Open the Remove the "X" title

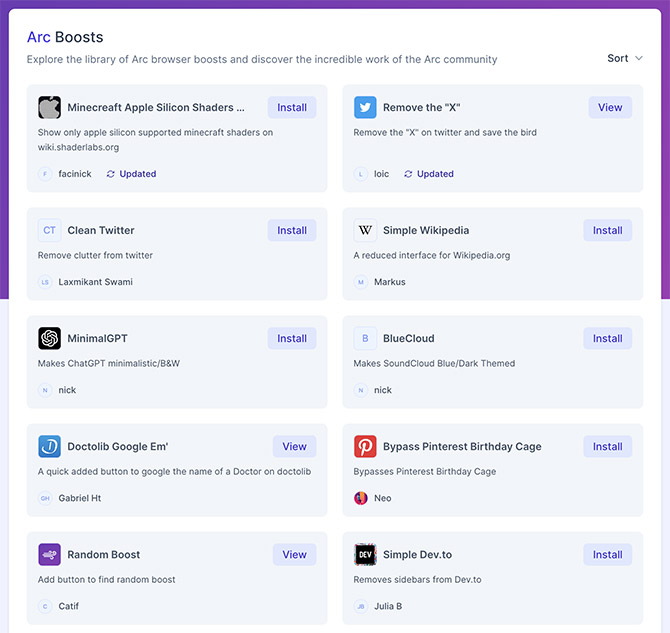(421, 107)
